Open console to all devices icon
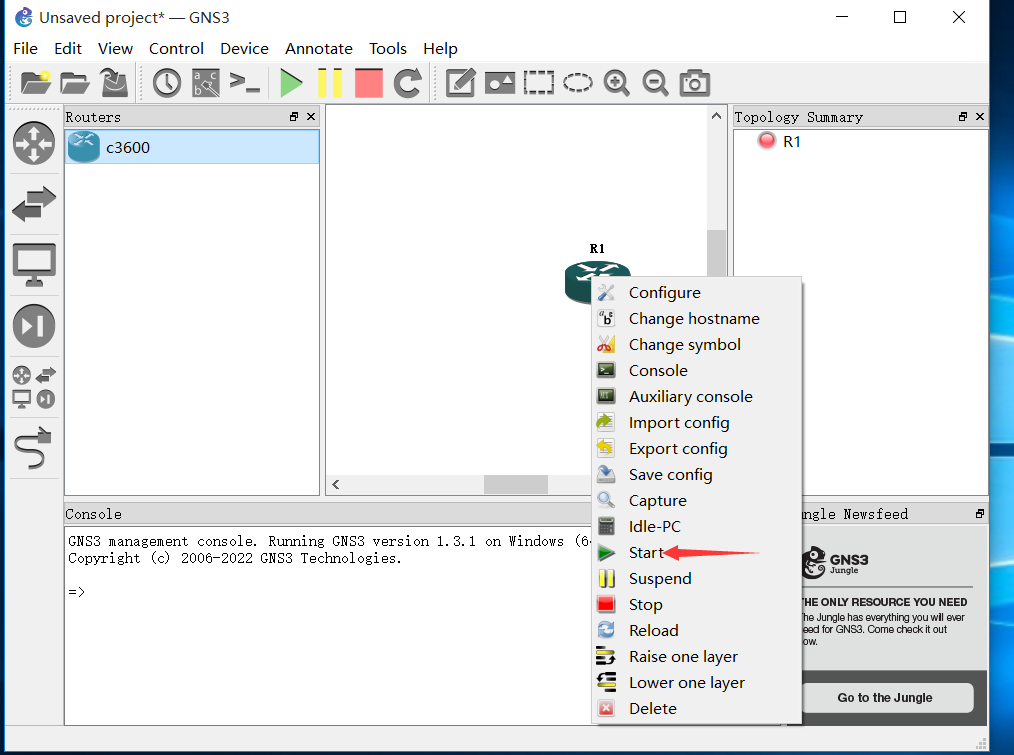 coord(244,83)
